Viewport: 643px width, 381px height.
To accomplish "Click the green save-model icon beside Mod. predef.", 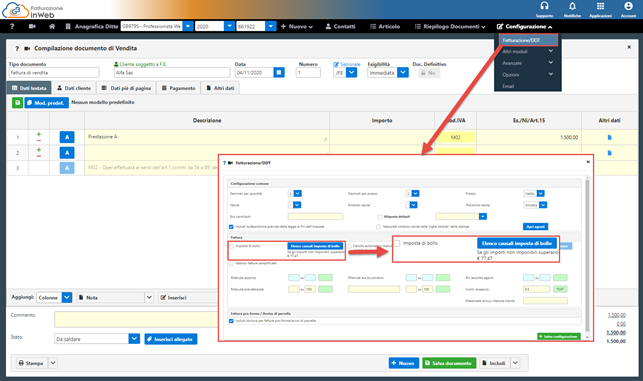I will [17, 103].
